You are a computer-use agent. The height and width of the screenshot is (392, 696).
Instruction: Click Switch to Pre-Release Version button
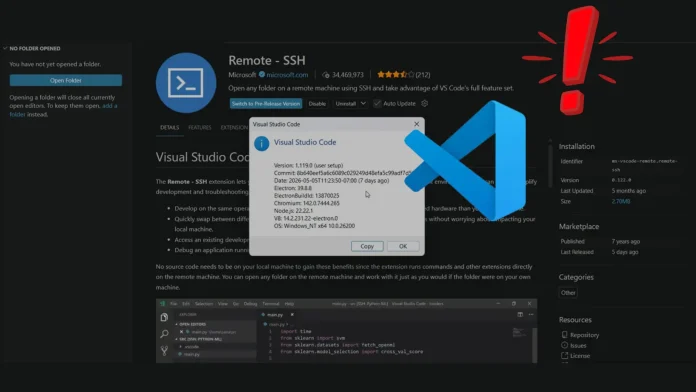266,103
